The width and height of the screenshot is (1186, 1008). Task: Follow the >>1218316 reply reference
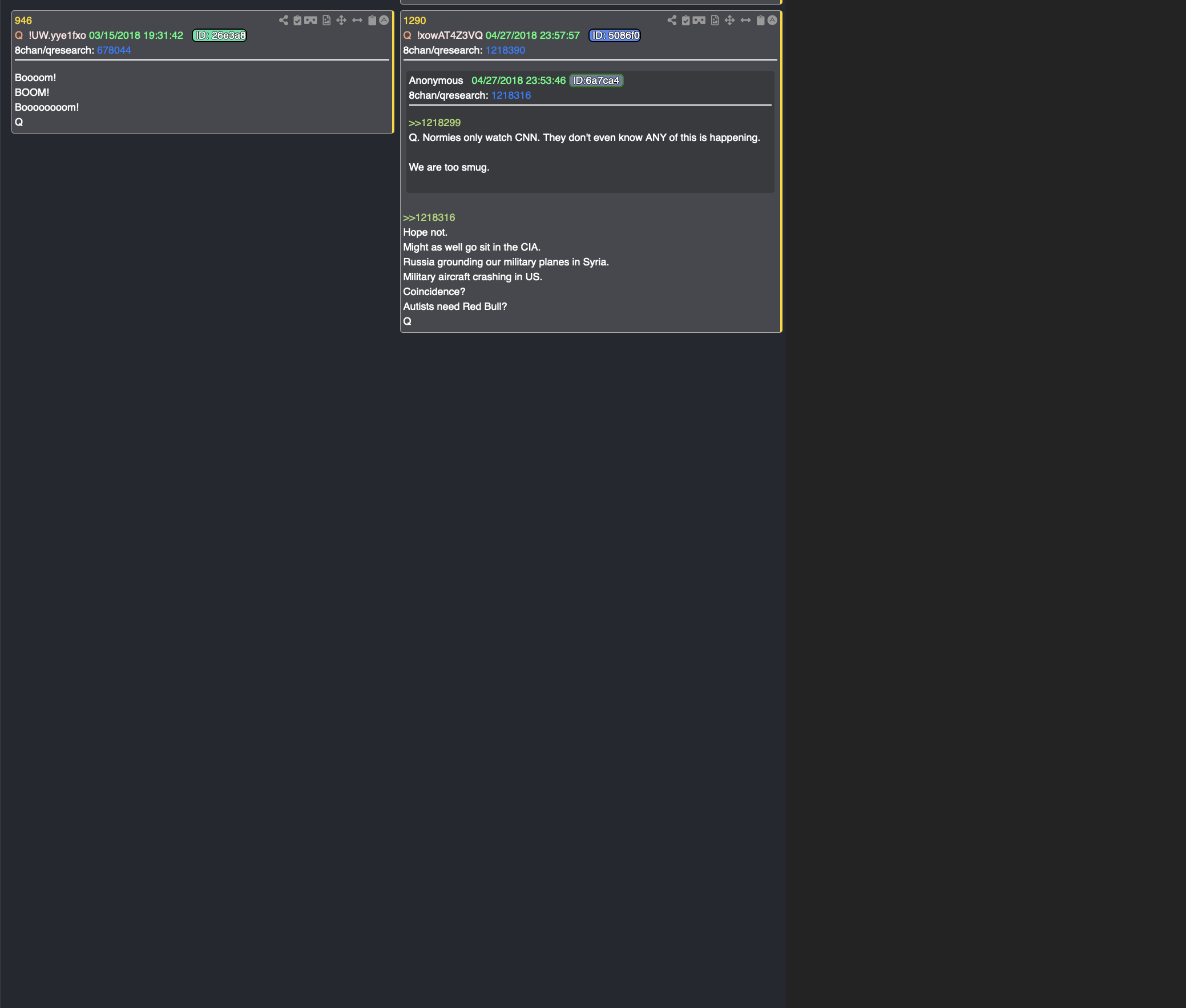(429, 217)
